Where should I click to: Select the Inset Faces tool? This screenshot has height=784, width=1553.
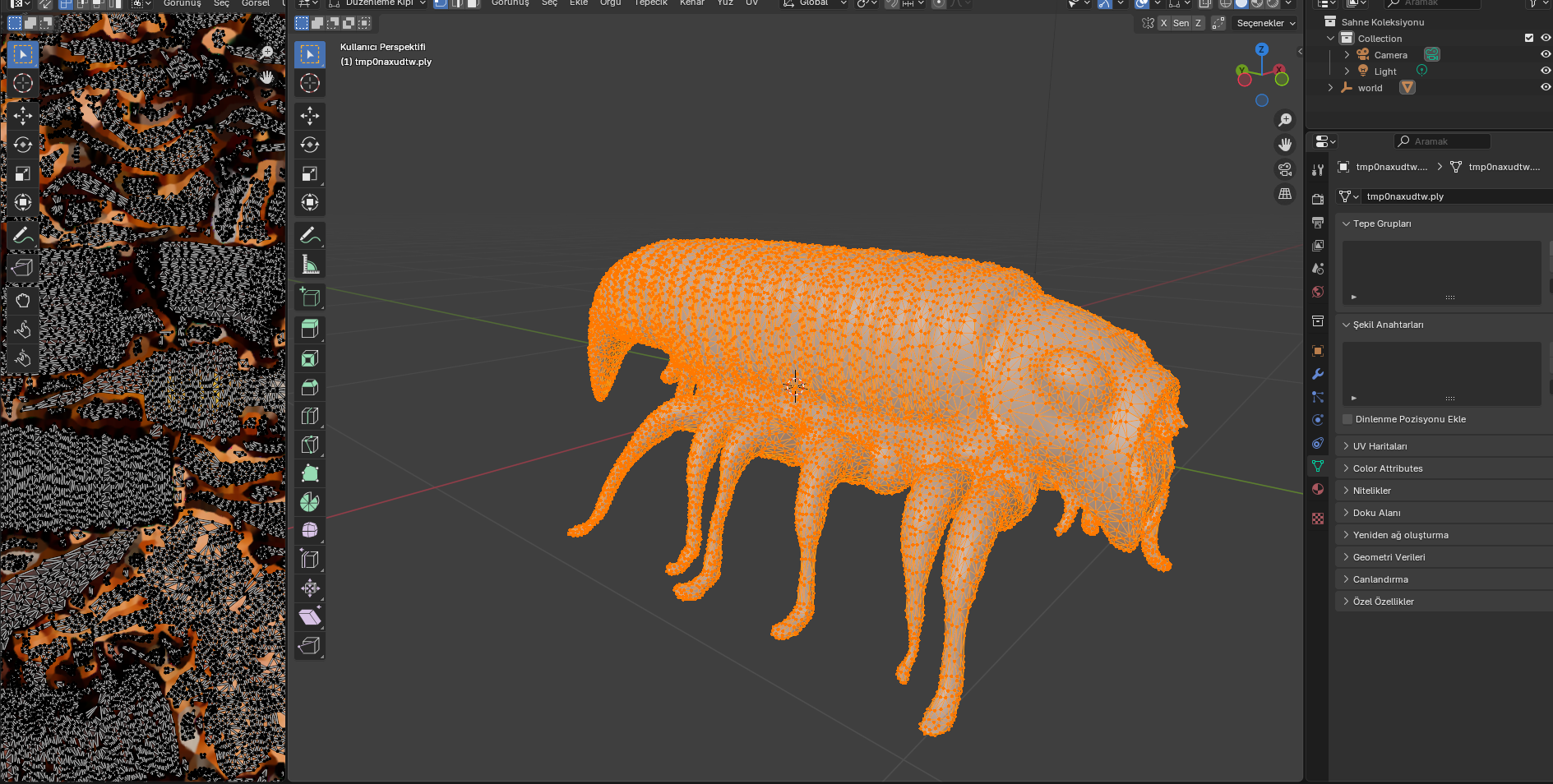(x=310, y=358)
